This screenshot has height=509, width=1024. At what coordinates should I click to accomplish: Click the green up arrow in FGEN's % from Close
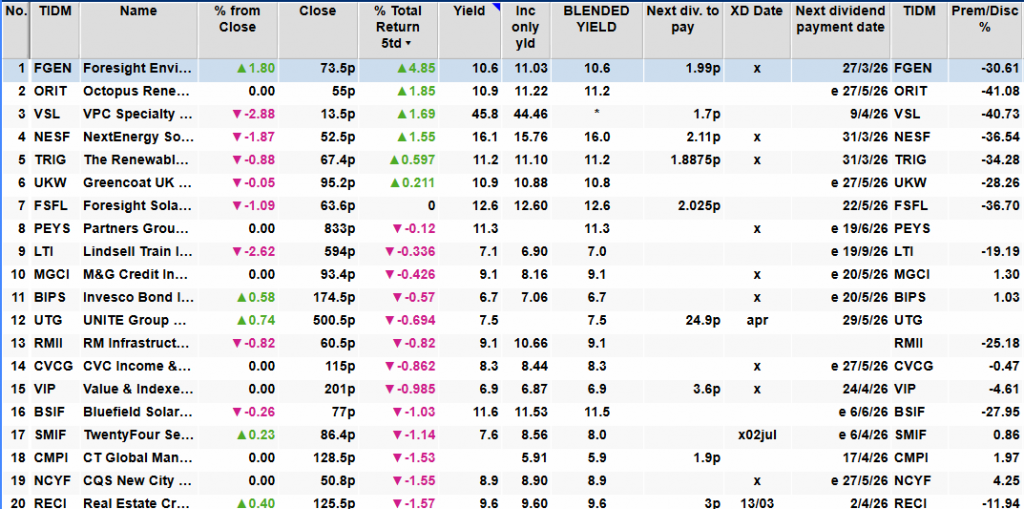click(241, 69)
